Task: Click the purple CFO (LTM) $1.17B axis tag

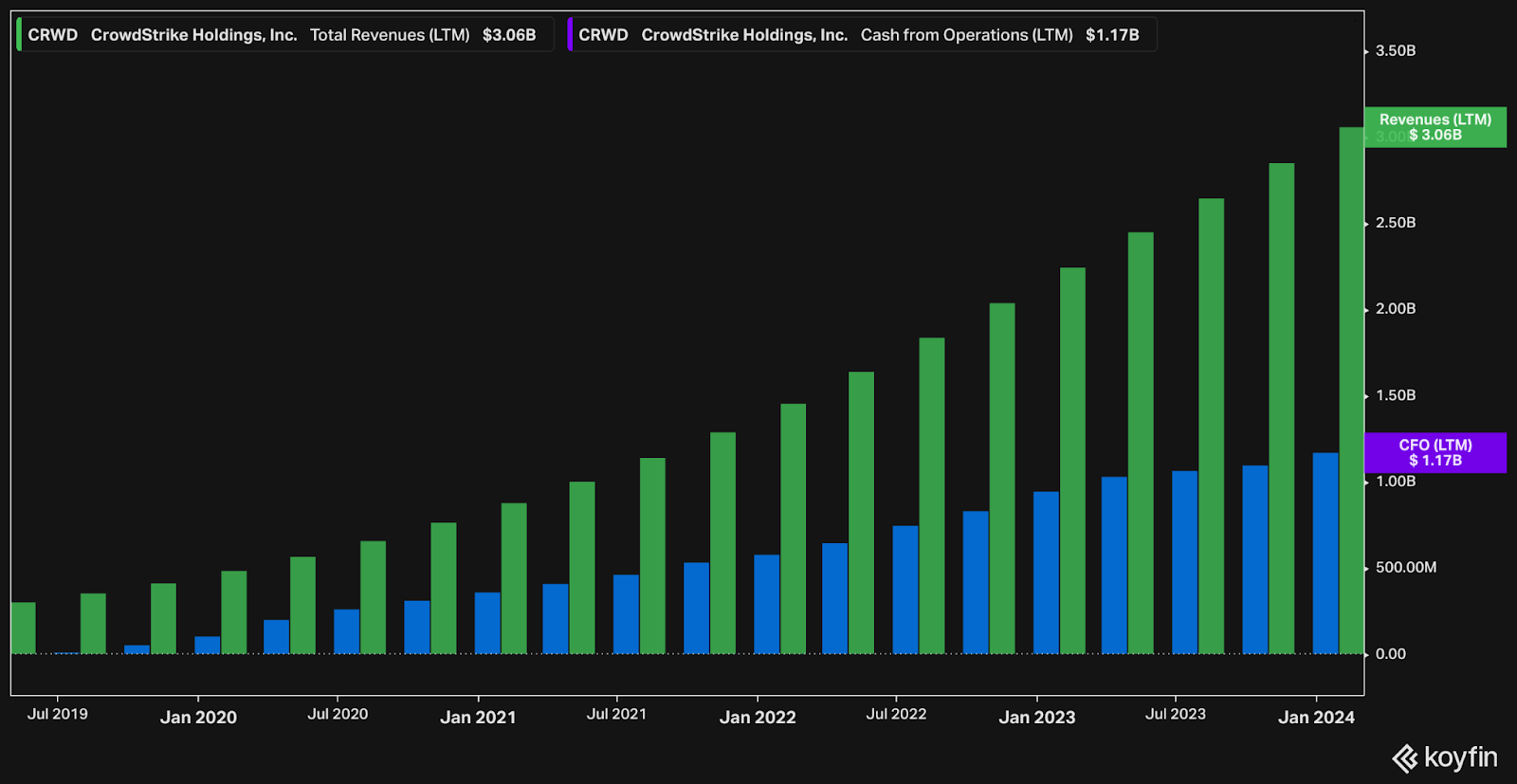Action: 1435,452
